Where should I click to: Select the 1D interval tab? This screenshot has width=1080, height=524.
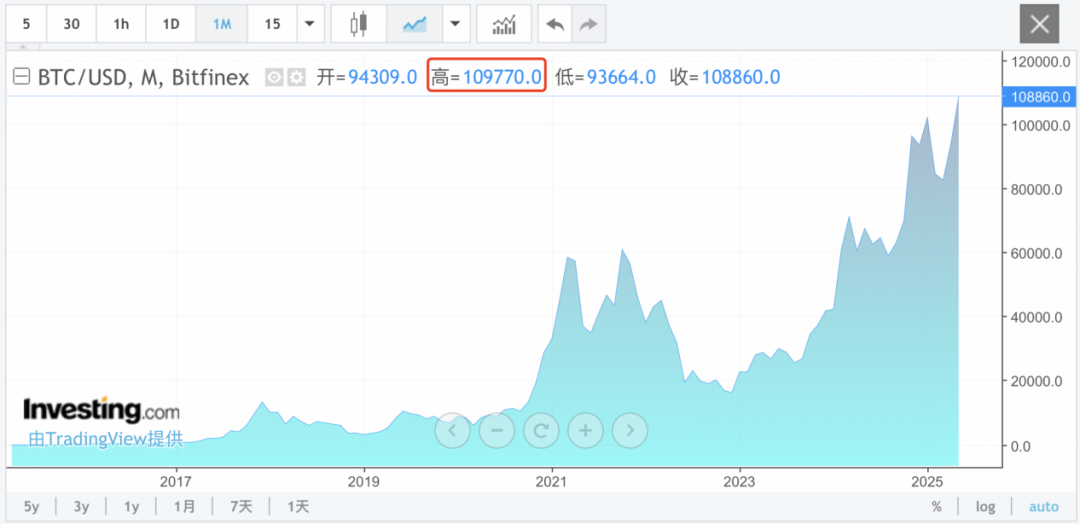171,24
